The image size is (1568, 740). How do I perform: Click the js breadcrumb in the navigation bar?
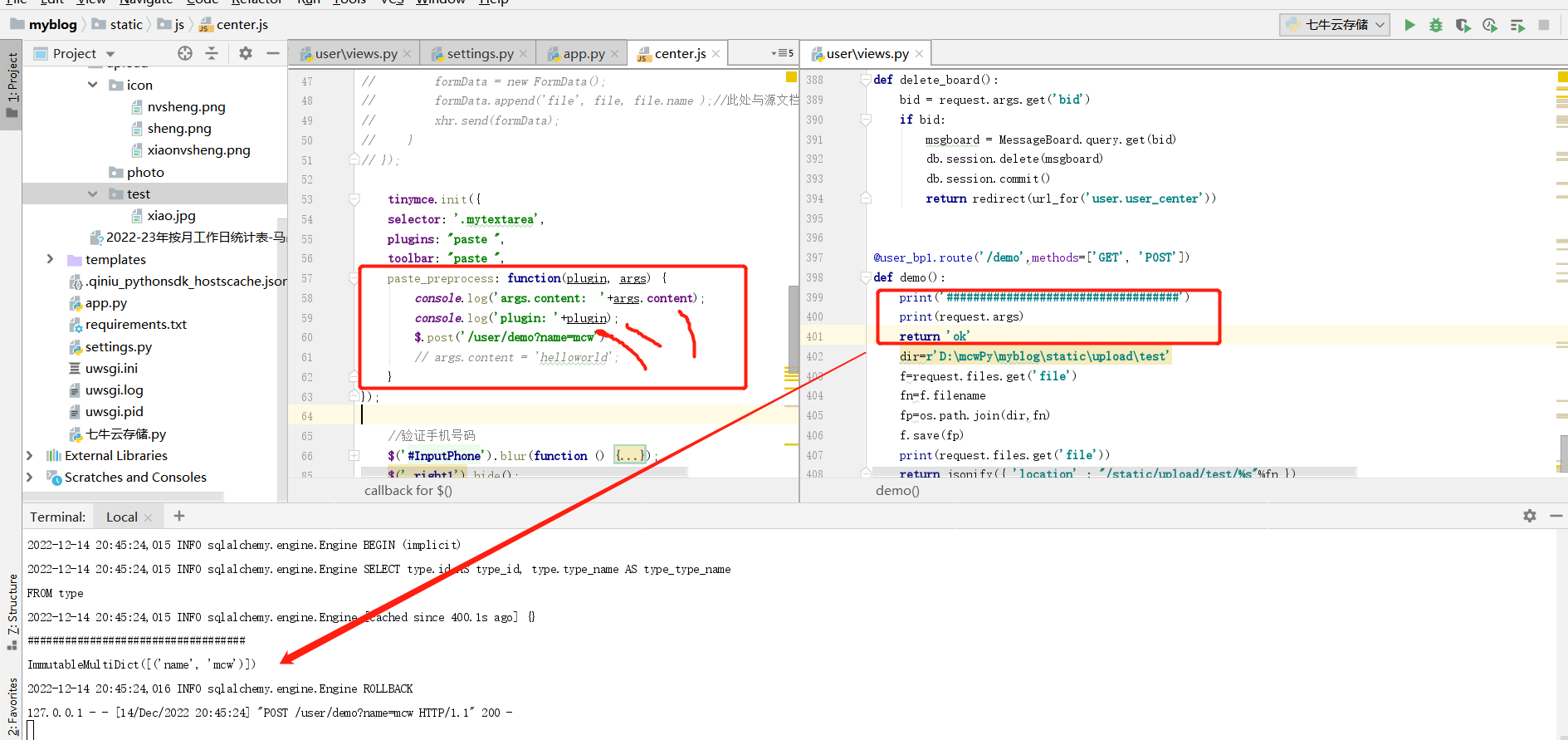click(x=172, y=25)
